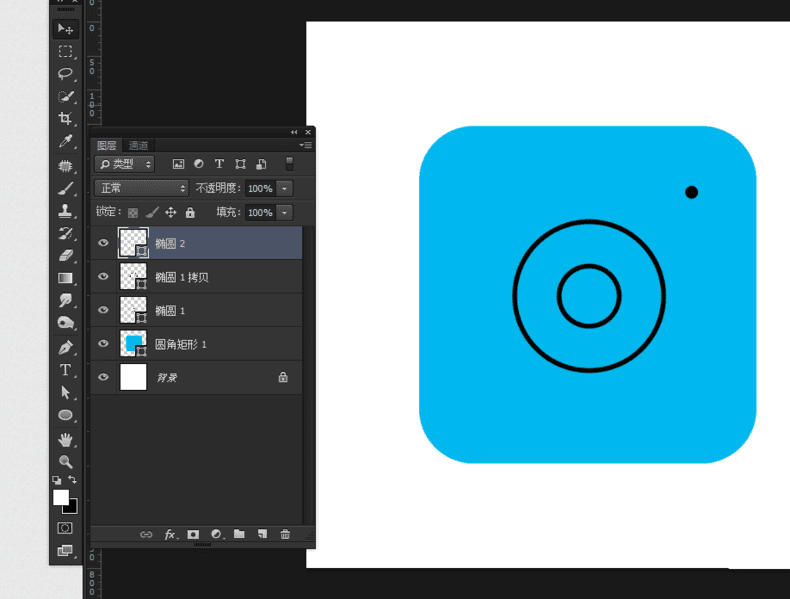The width and height of the screenshot is (790, 599).
Task: Select the Lasso tool
Action: 65,74
